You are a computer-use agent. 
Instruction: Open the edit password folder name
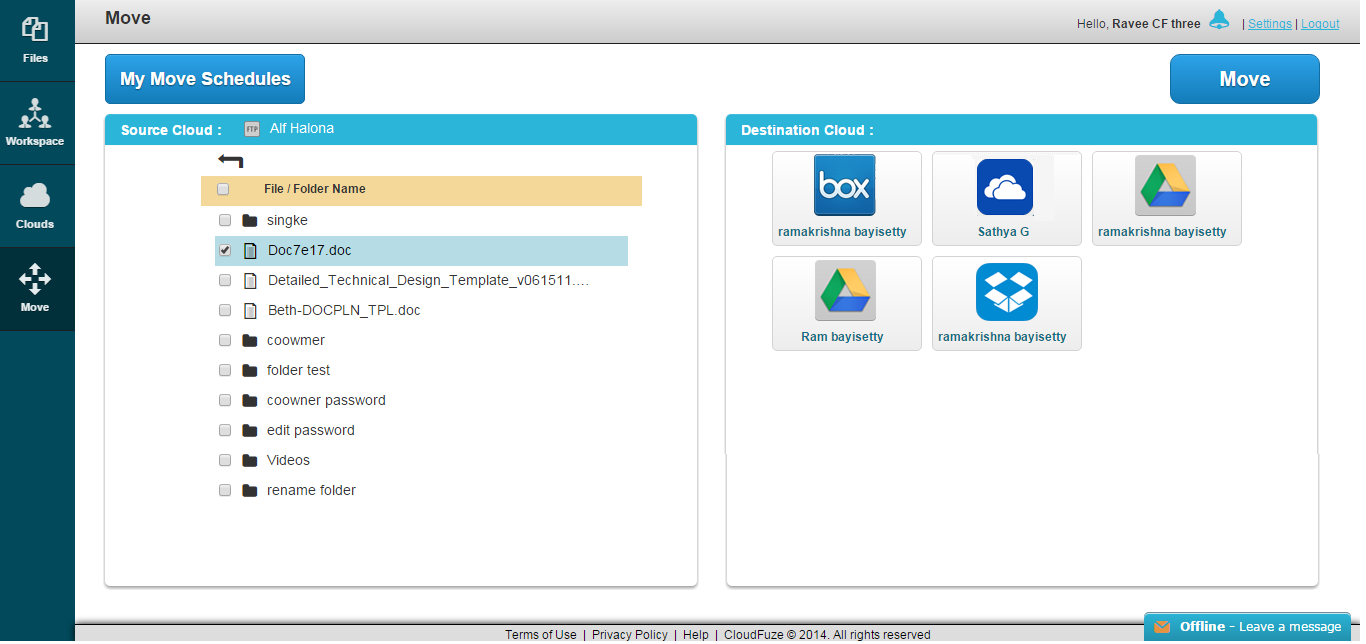(x=311, y=430)
